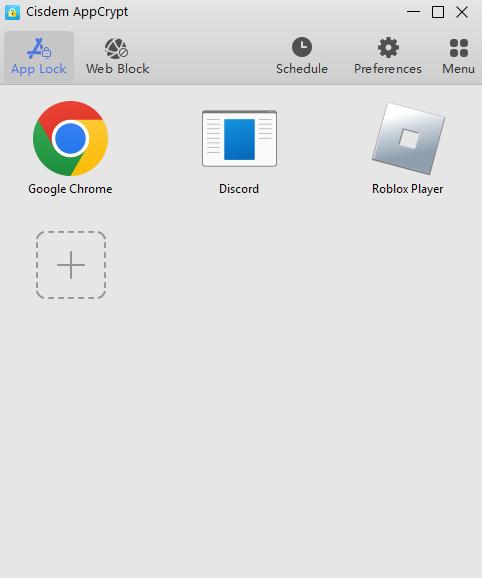
Task: Click the Schedule text label
Action: [x=302, y=69]
